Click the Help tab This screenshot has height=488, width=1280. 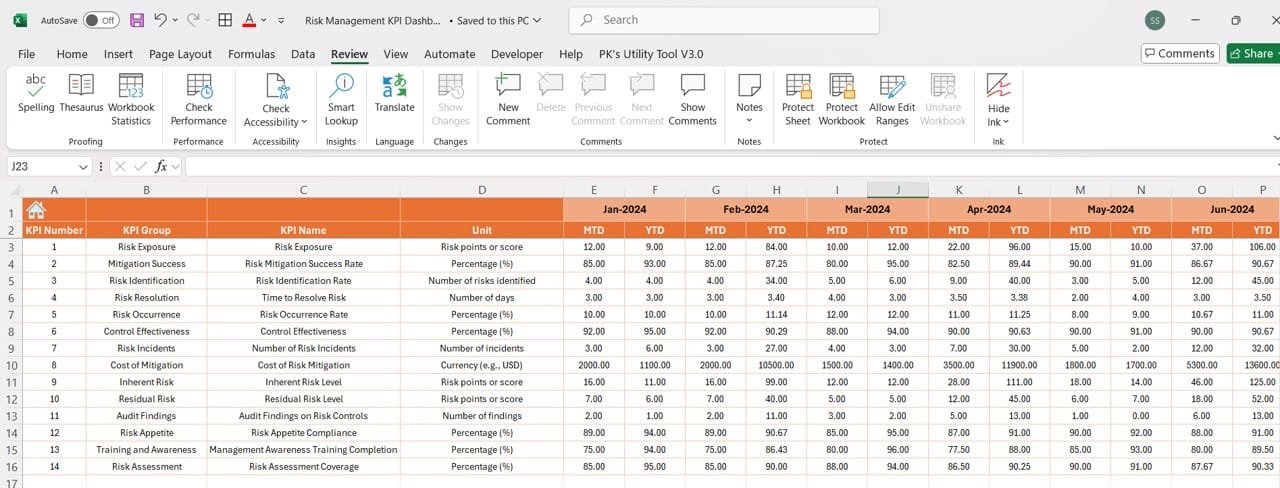(x=571, y=54)
